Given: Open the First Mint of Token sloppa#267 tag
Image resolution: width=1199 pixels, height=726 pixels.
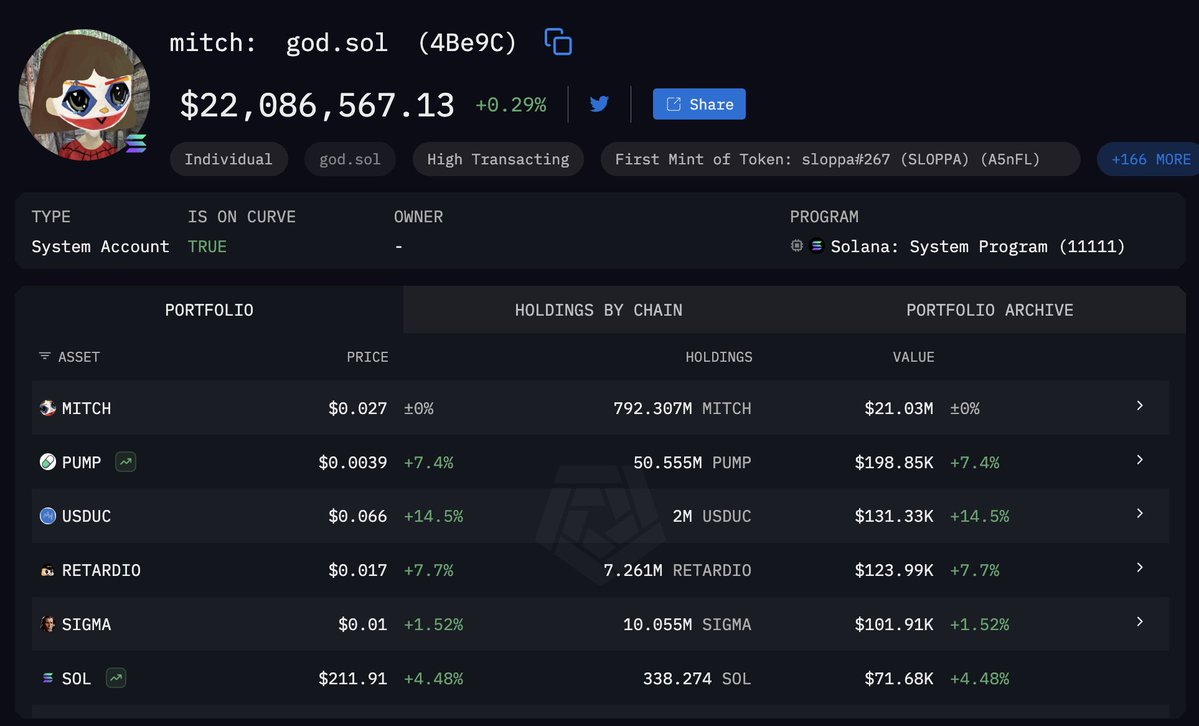Looking at the screenshot, I should coord(840,159).
